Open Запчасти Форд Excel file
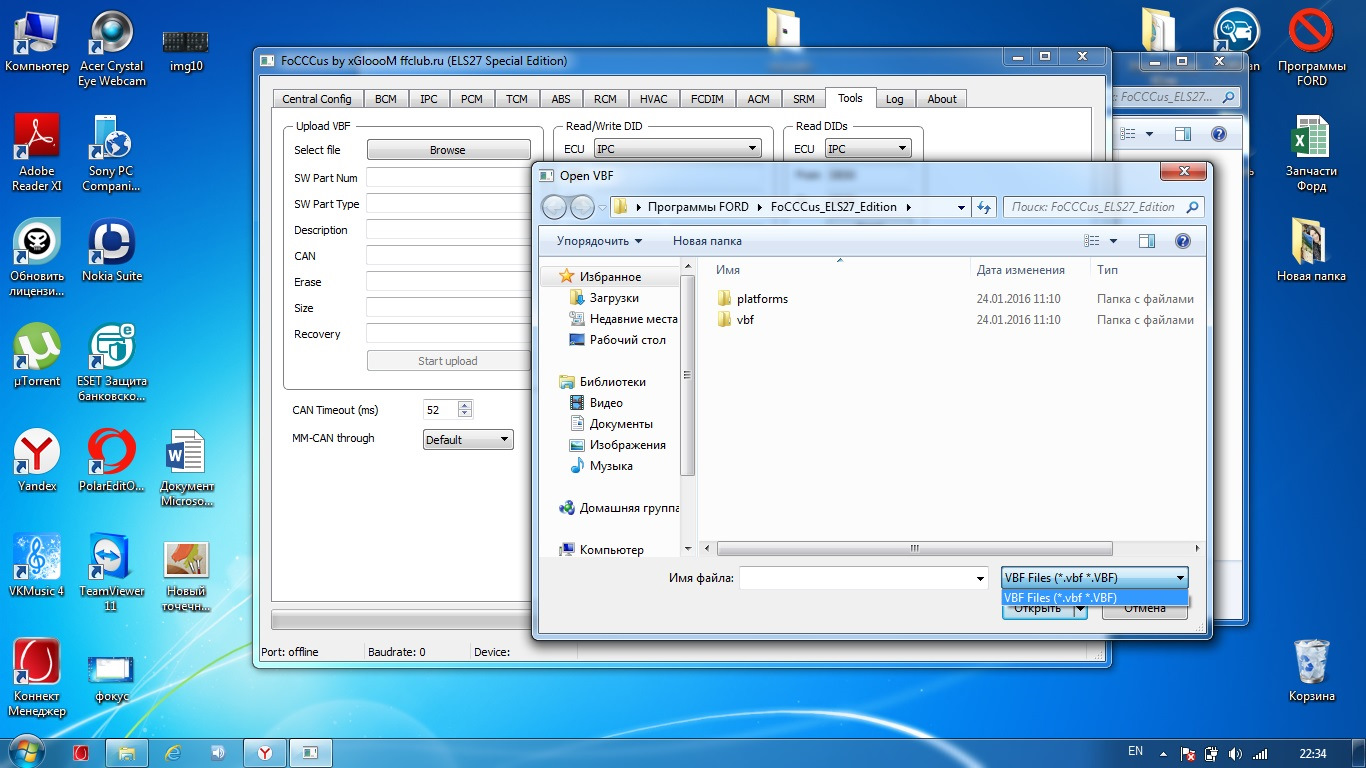Viewport: 1366px width, 768px height. 1311,152
